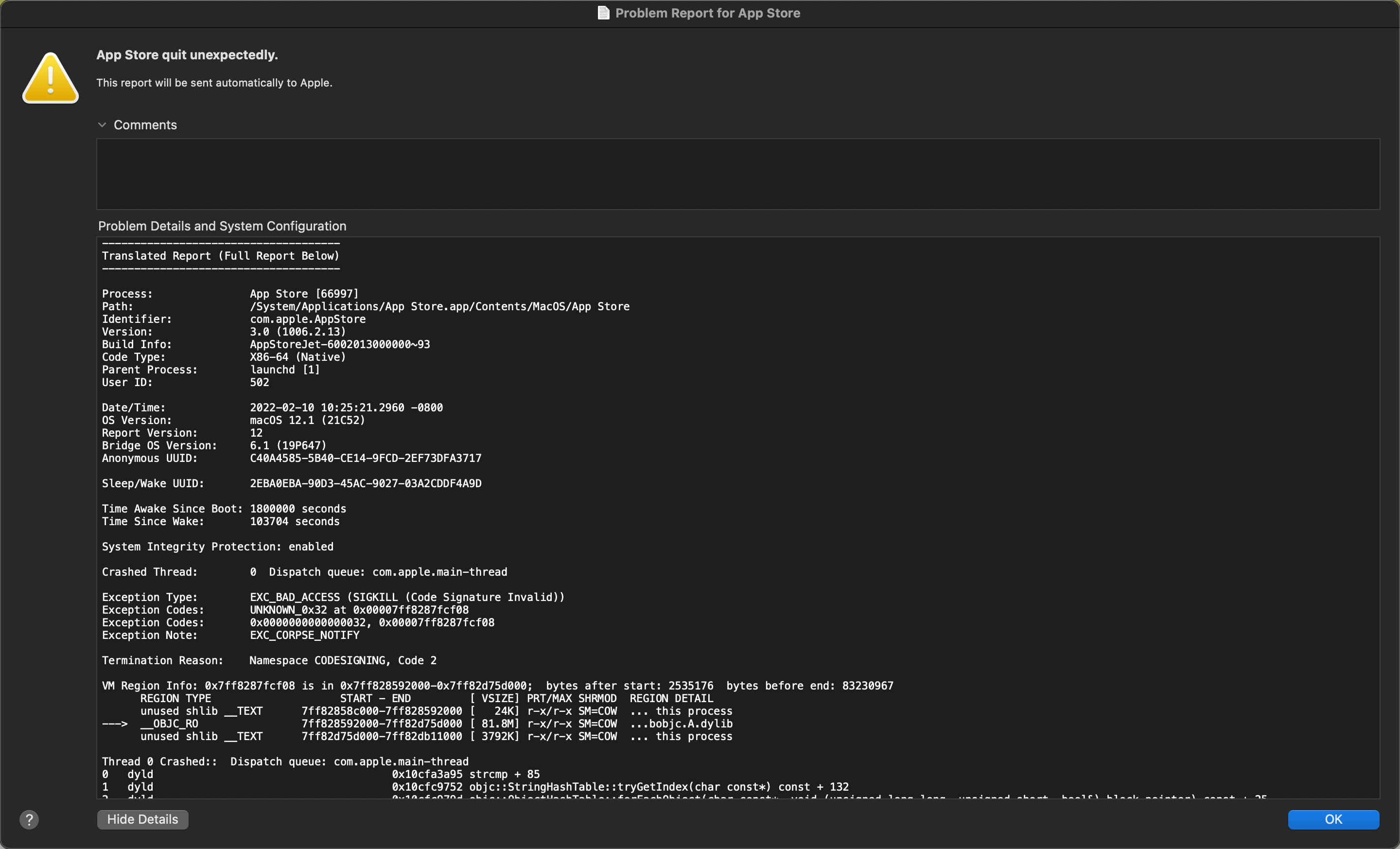Click the question mark help button

click(x=29, y=819)
